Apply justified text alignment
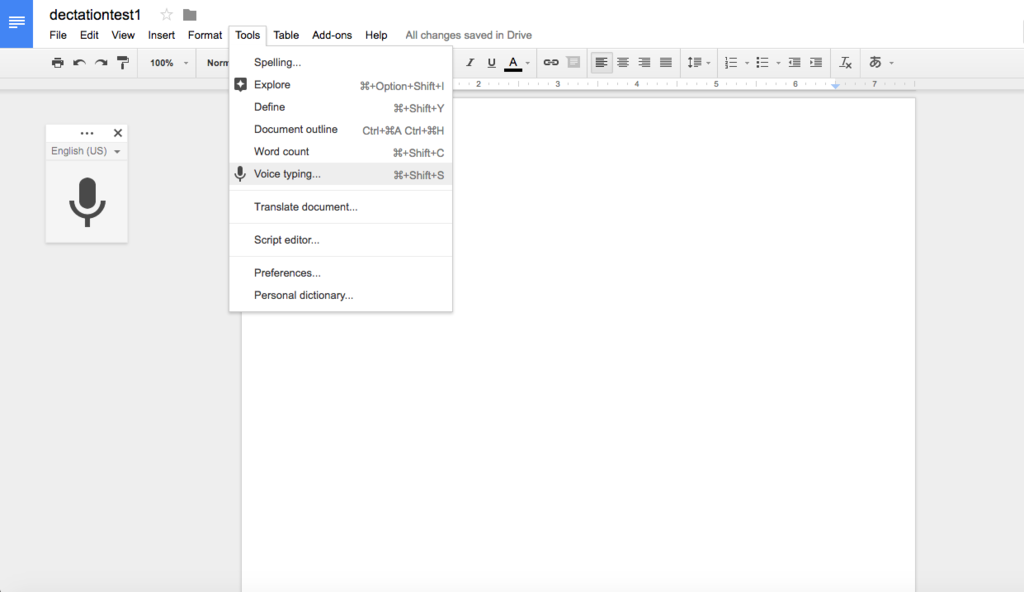The image size is (1024, 592). click(665, 63)
